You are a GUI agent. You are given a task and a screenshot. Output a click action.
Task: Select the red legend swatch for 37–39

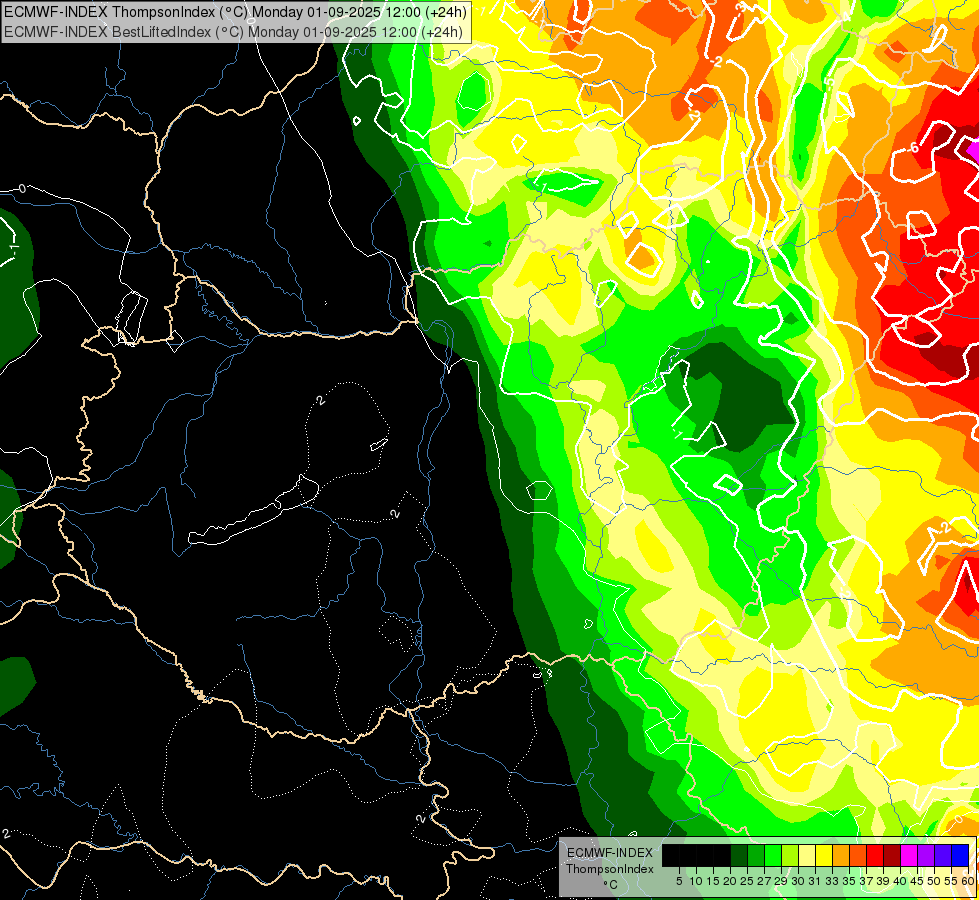coord(875,856)
